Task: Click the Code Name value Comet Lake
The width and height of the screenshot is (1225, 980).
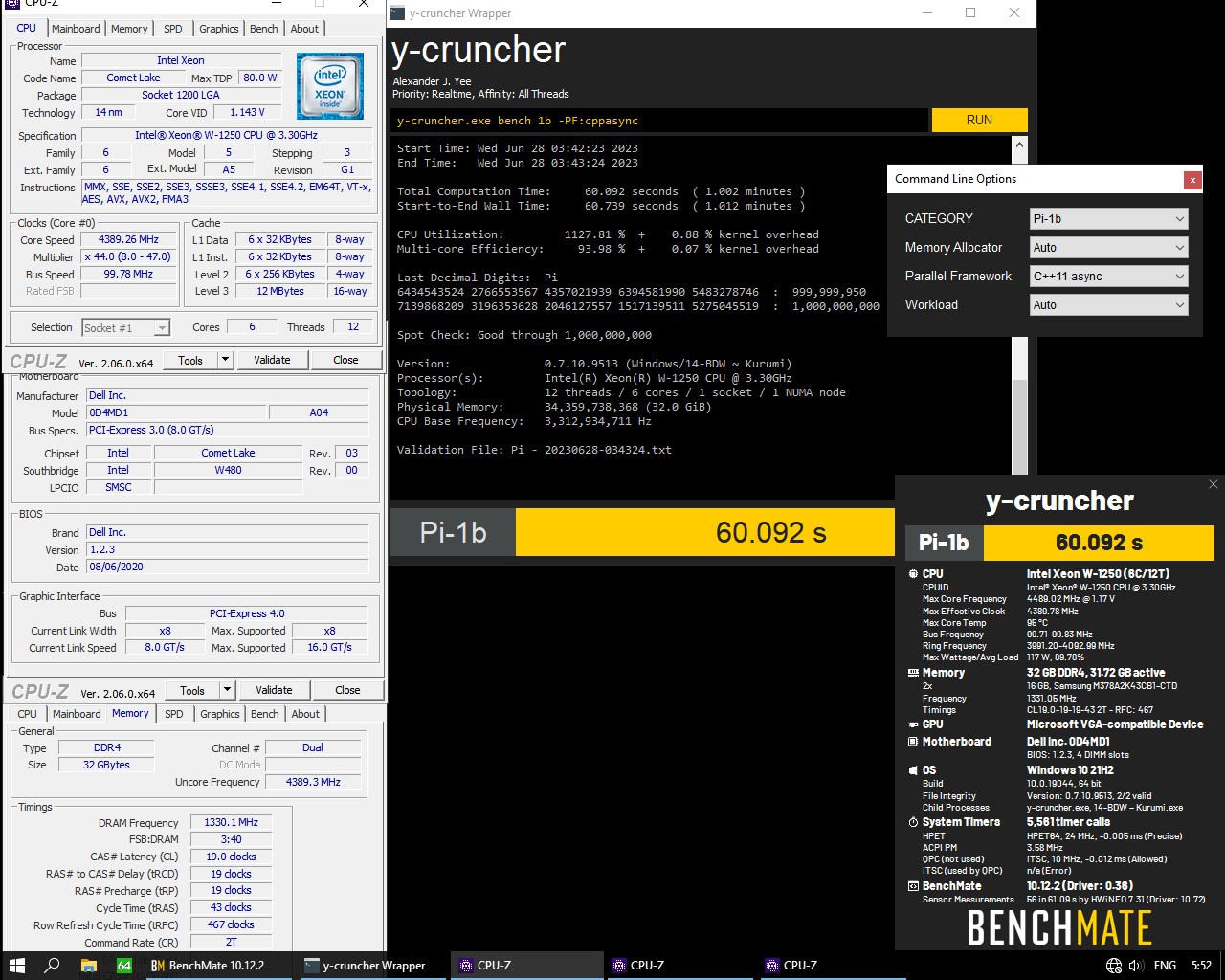Action: tap(134, 78)
